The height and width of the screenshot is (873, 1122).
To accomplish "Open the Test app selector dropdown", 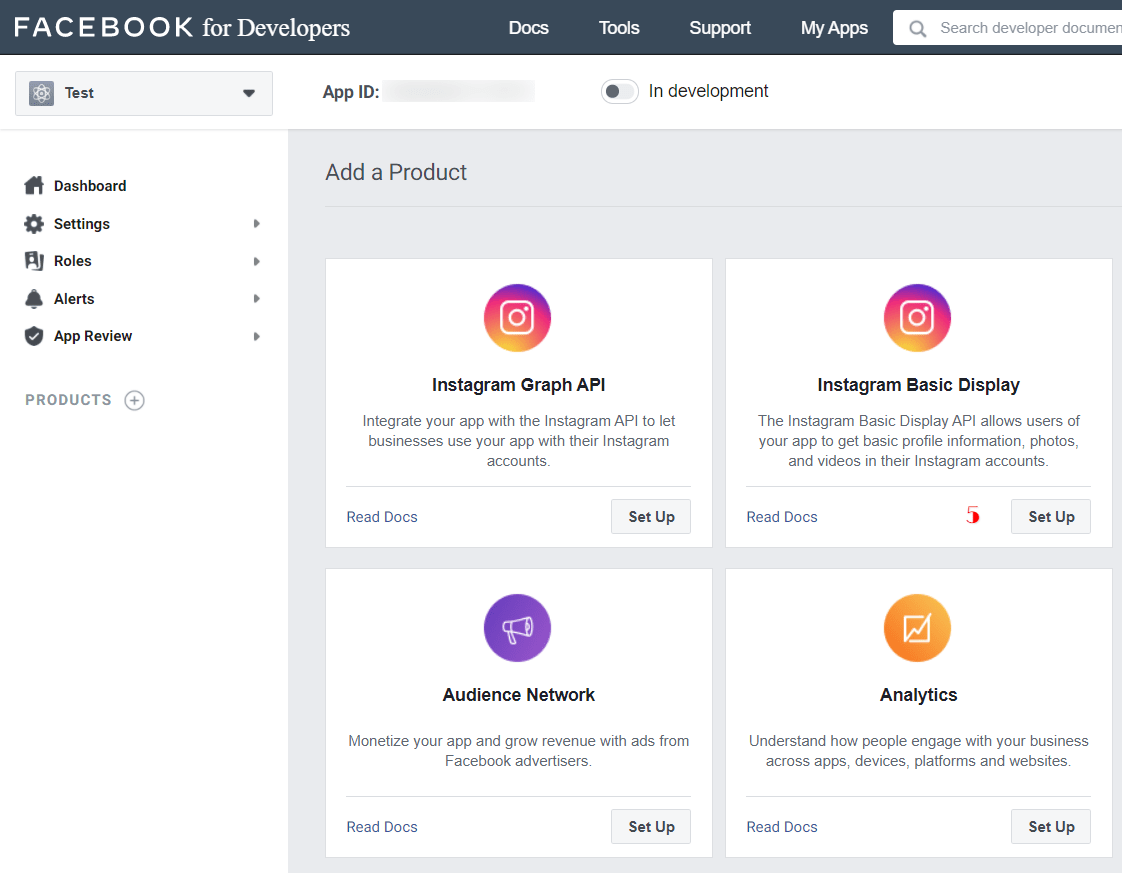I will (144, 93).
